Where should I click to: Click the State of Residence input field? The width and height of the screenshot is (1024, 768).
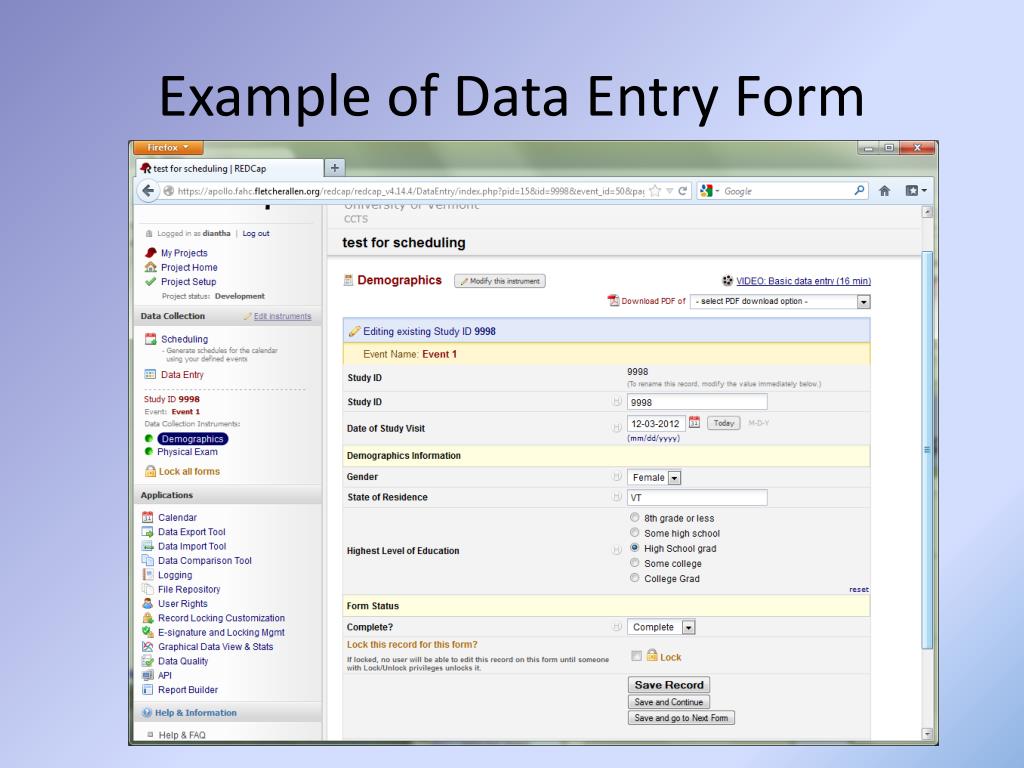pos(697,498)
